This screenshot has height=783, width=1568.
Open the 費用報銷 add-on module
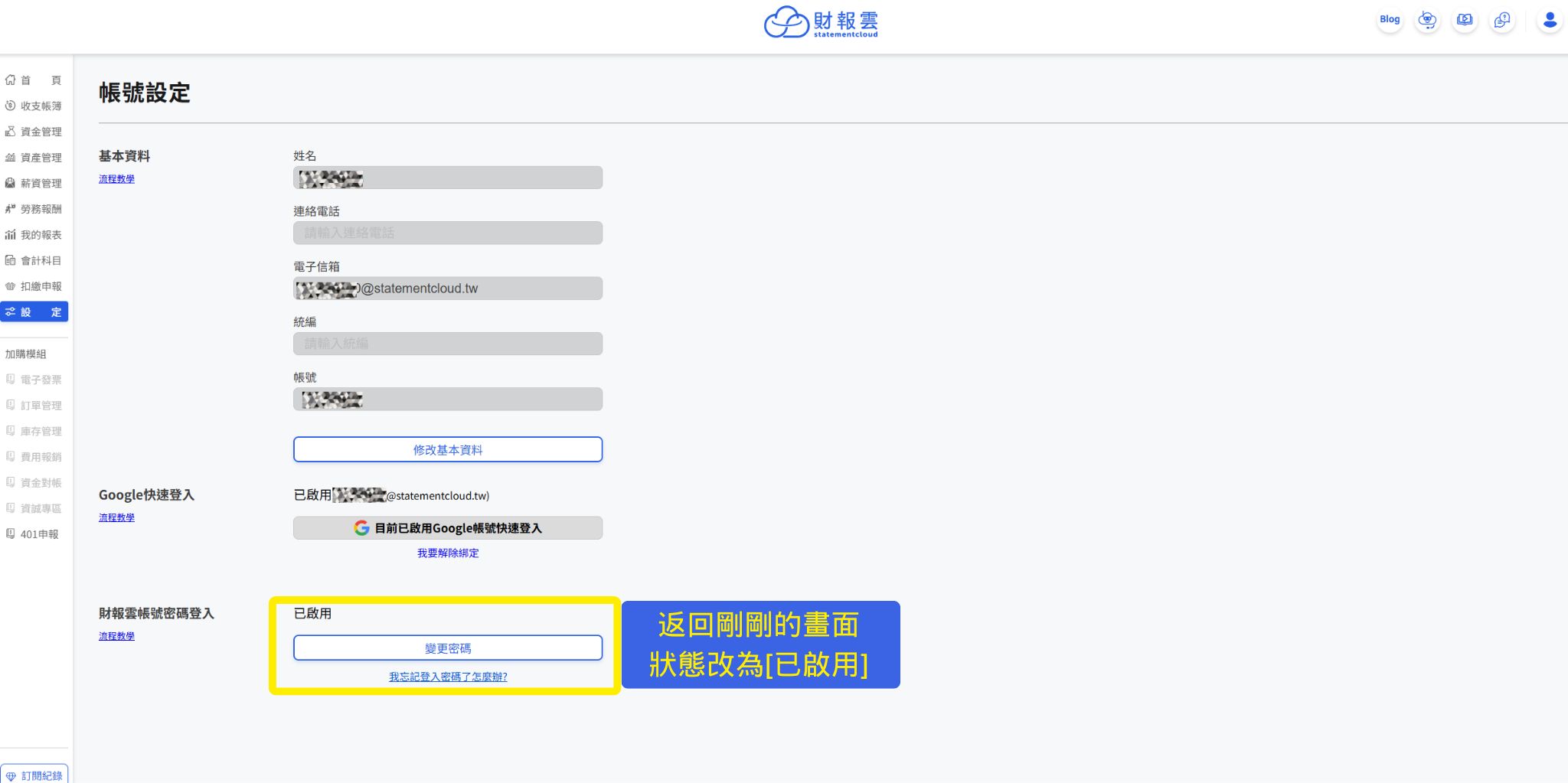click(34, 457)
